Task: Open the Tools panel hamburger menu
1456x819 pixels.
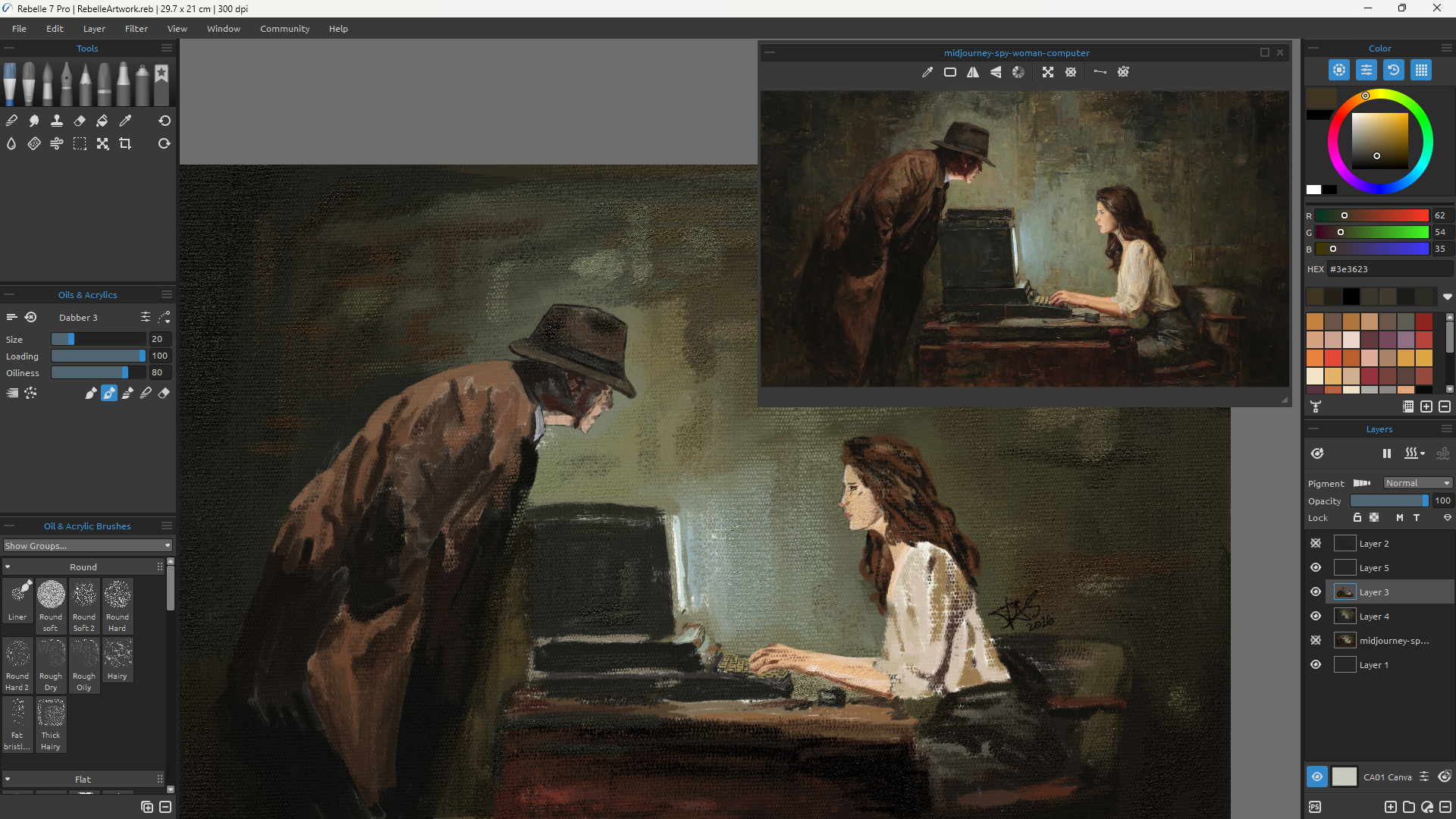Action: pos(167,48)
